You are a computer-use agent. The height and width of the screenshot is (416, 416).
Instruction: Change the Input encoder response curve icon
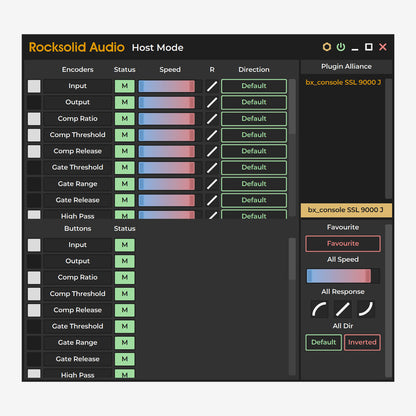(x=212, y=86)
